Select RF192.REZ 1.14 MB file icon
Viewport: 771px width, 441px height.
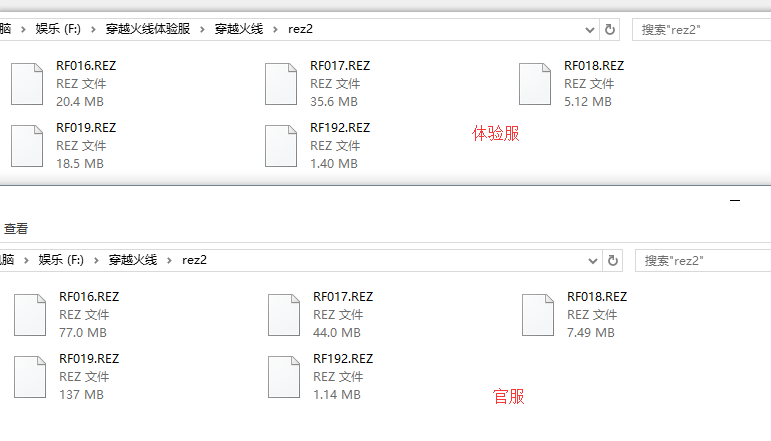(x=284, y=377)
